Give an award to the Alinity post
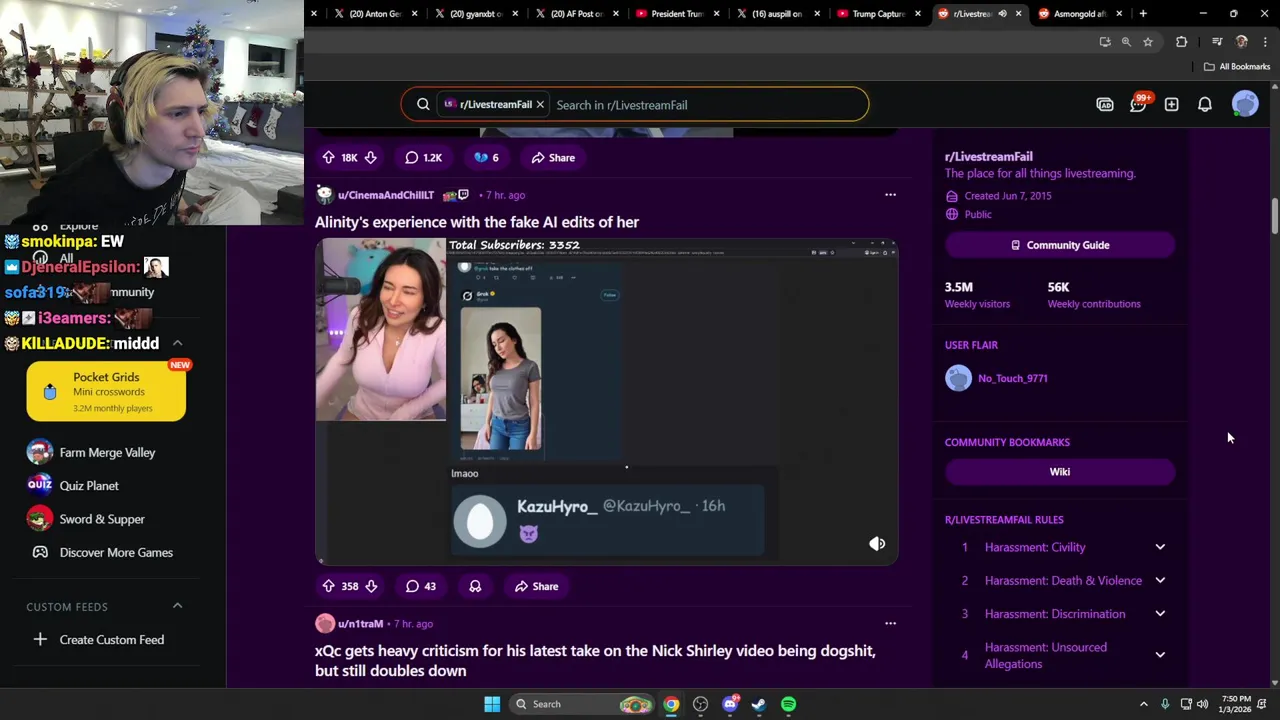This screenshot has width=1280, height=720. pyautogui.click(x=475, y=586)
